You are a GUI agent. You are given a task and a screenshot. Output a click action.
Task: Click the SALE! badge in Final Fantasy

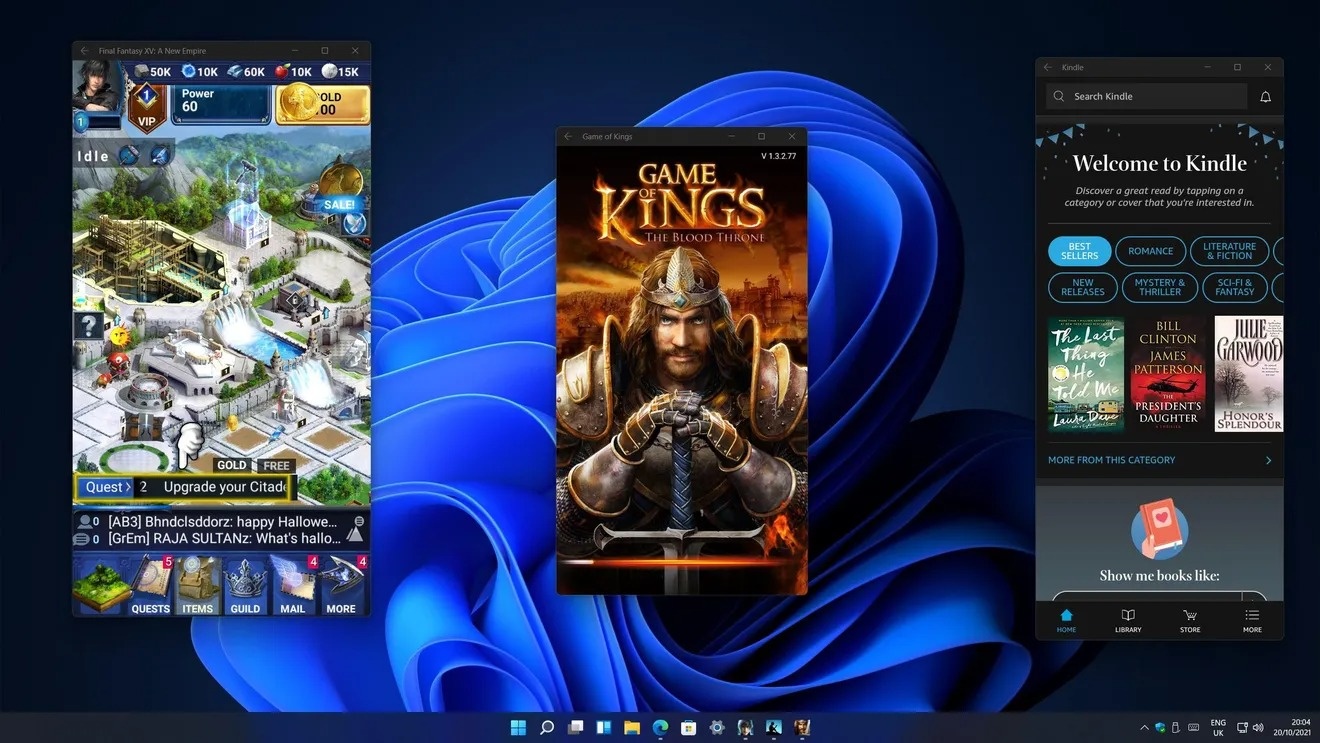pos(339,204)
